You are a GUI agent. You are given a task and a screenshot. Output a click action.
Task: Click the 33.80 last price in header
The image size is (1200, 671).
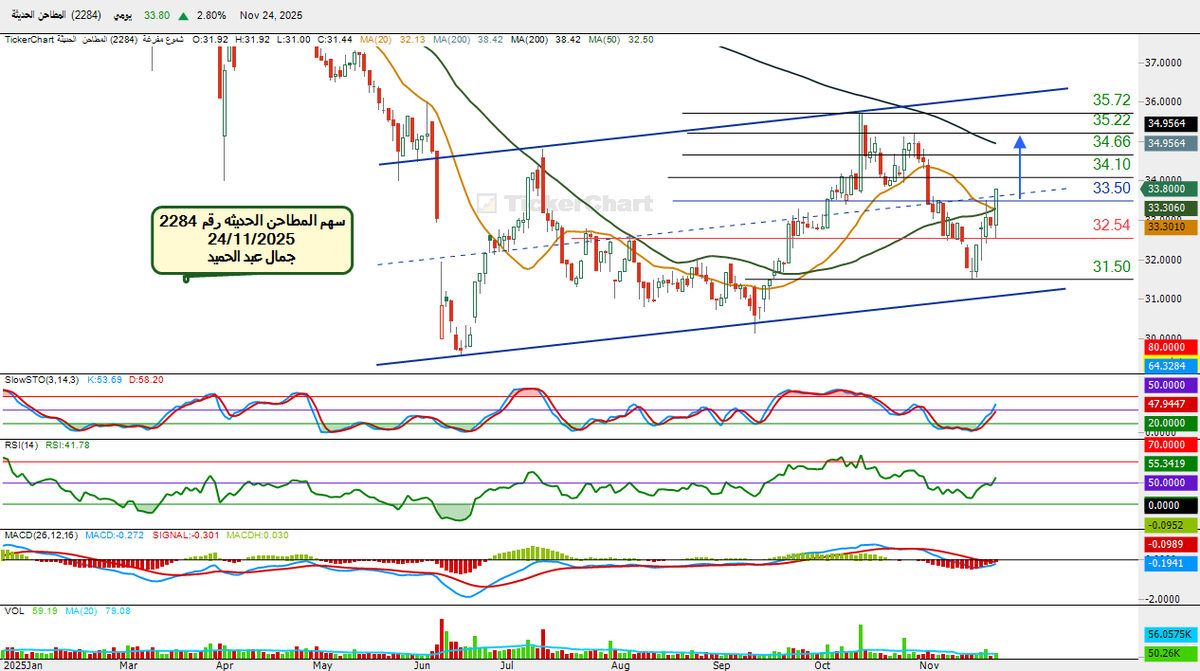(156, 15)
